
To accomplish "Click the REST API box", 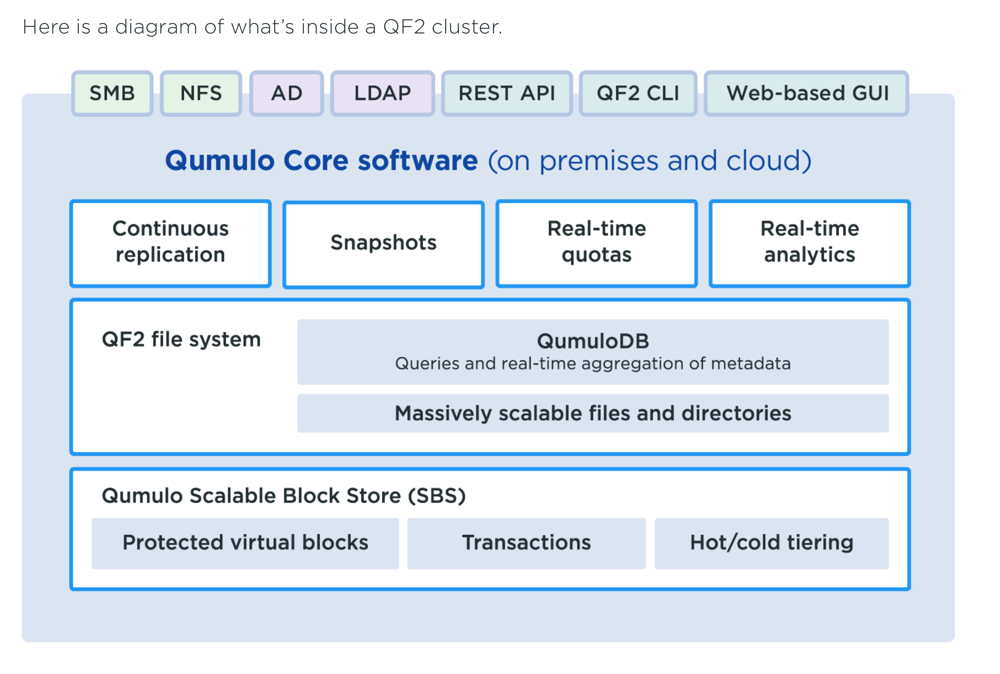I will 507,93.
